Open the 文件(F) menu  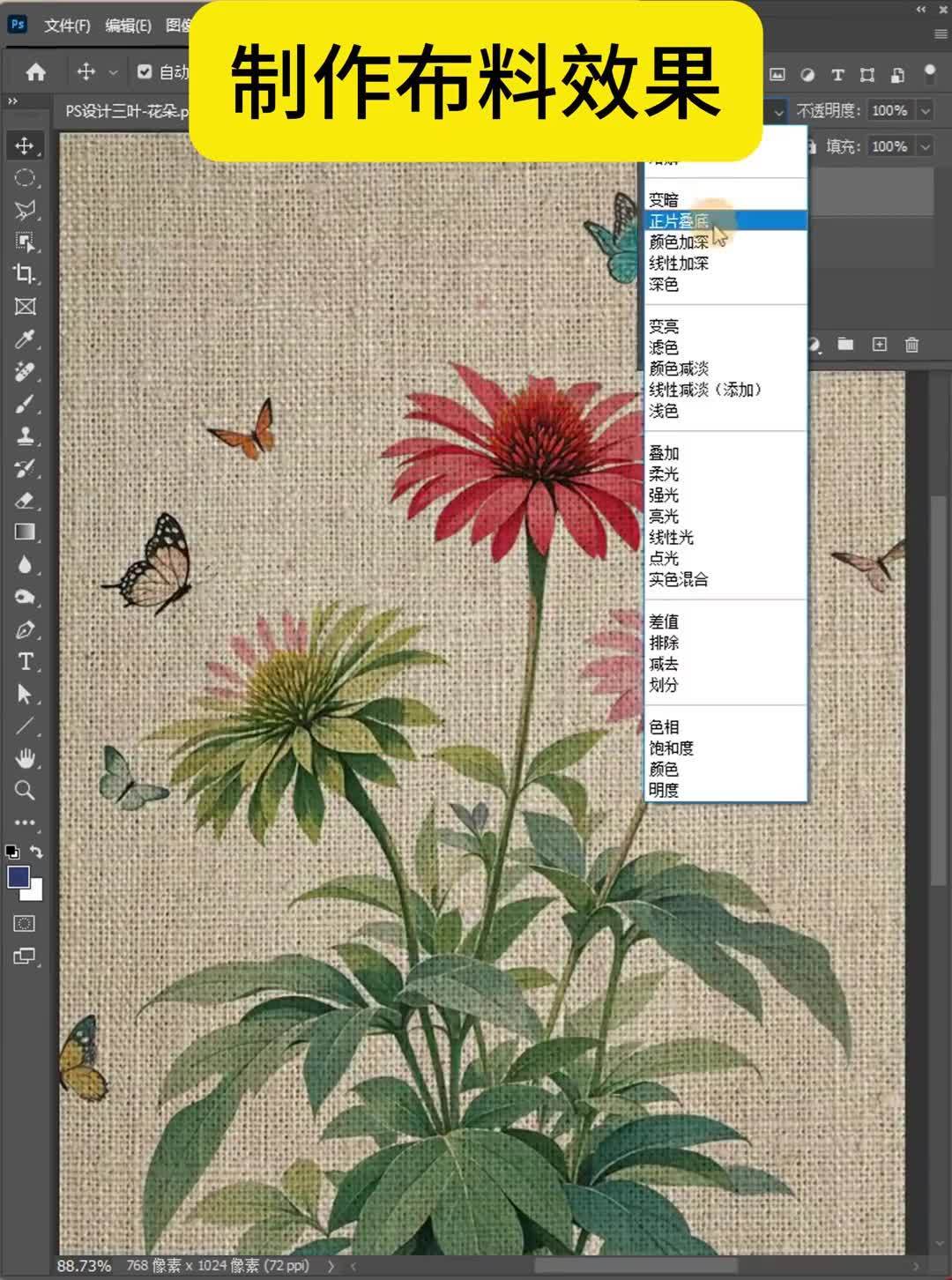pos(66,26)
